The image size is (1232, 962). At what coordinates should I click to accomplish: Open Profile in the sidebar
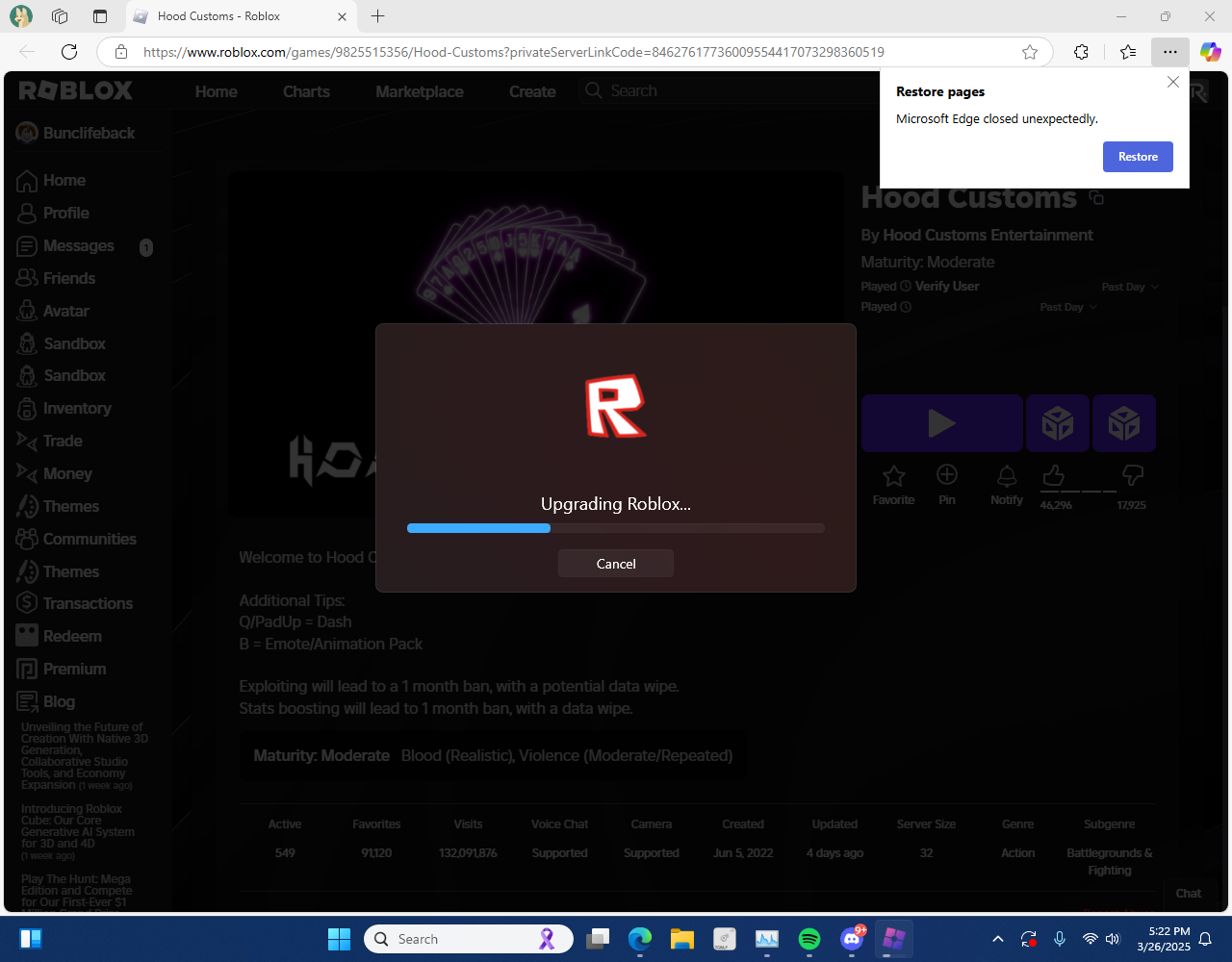(53, 213)
